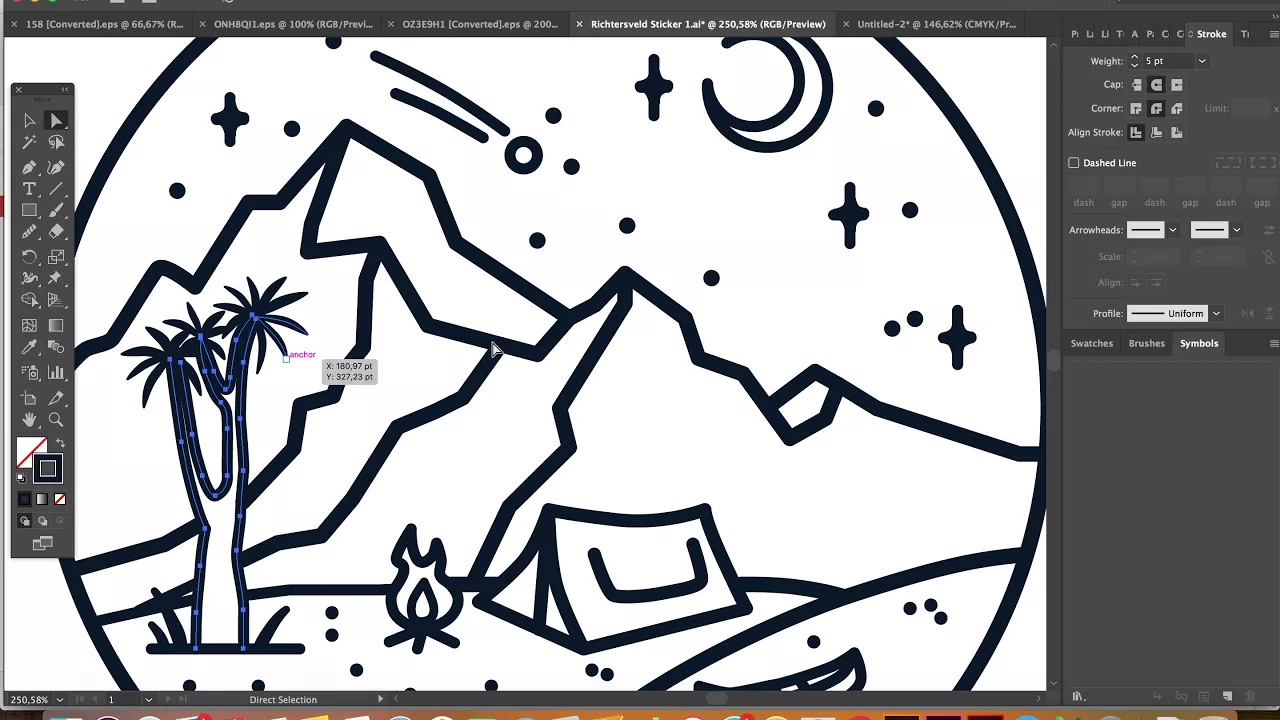The height and width of the screenshot is (720, 1280).
Task: Select the Curvature tool
Action: point(56,167)
